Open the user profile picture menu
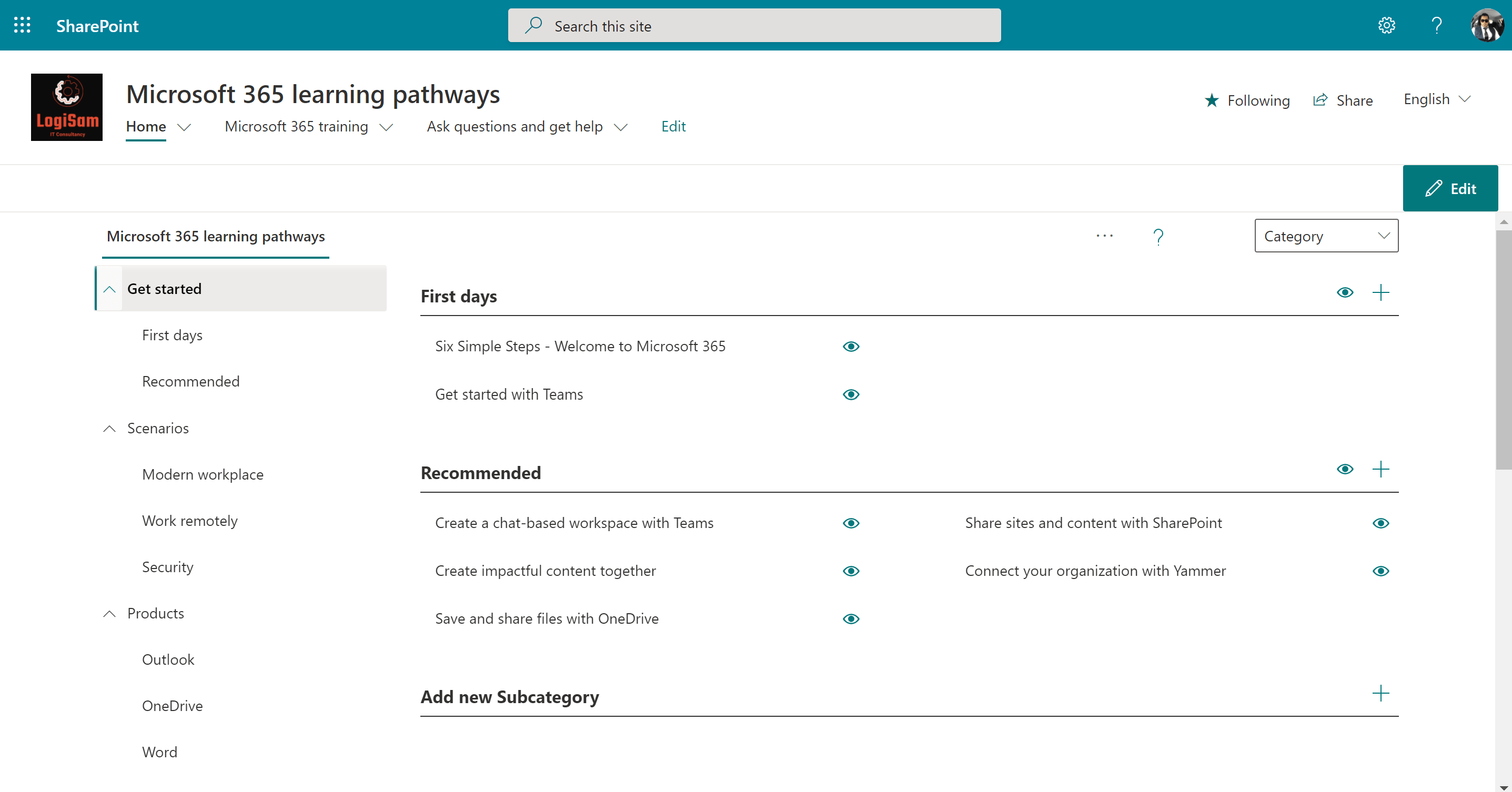The image size is (1512, 792). pyautogui.click(x=1487, y=25)
